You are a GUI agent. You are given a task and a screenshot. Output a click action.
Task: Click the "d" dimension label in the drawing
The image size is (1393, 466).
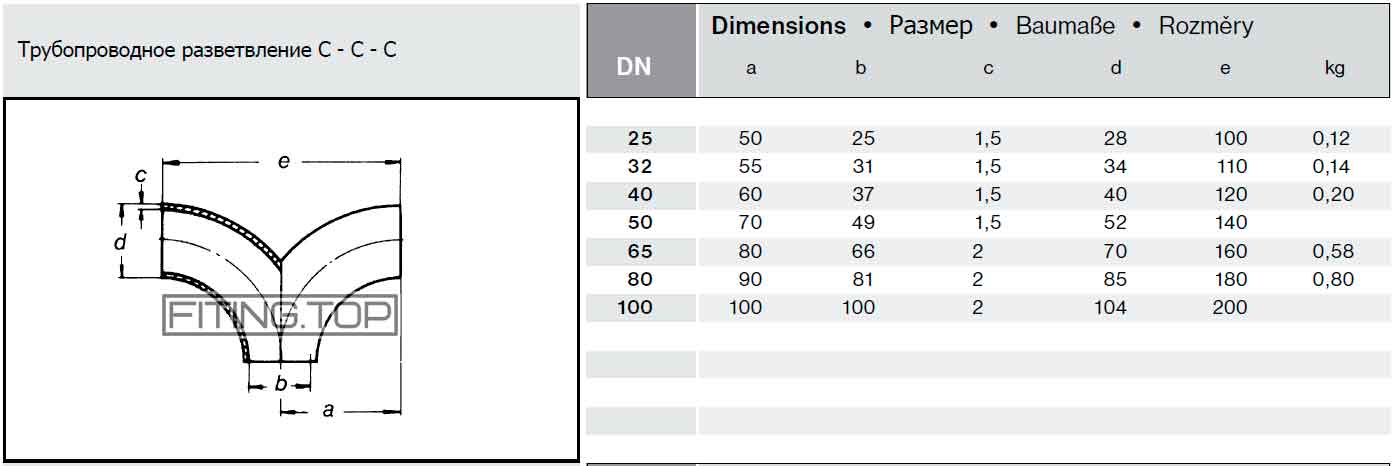[119, 242]
